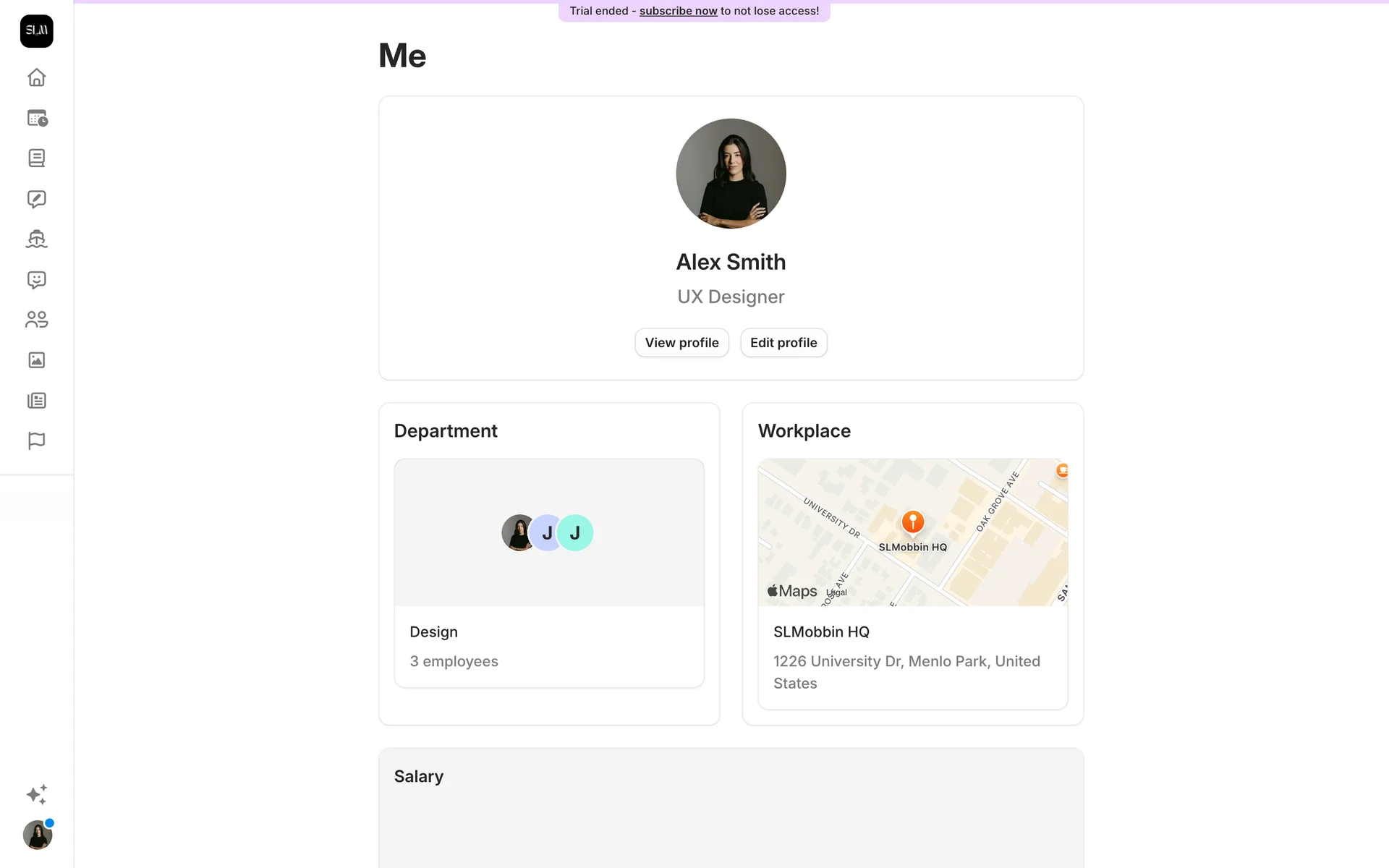Click the chat bubble with pencil icon

click(x=37, y=199)
